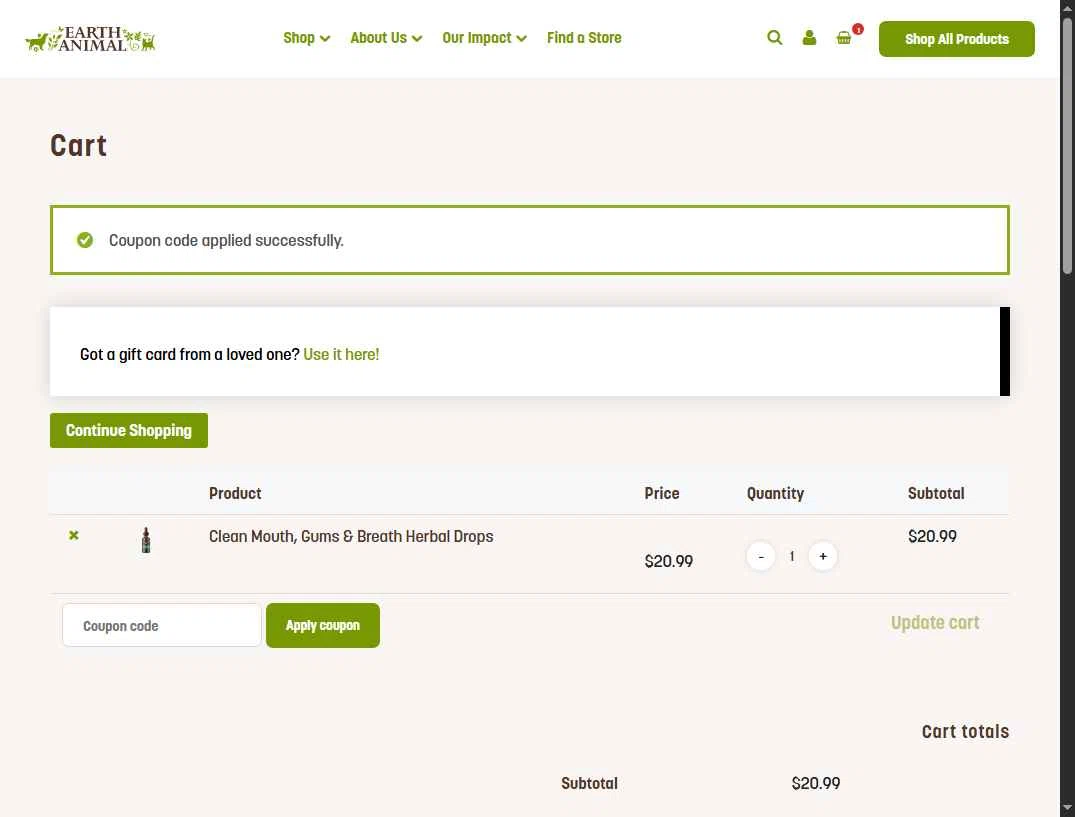Click the green success checkmark icon

click(x=85, y=240)
